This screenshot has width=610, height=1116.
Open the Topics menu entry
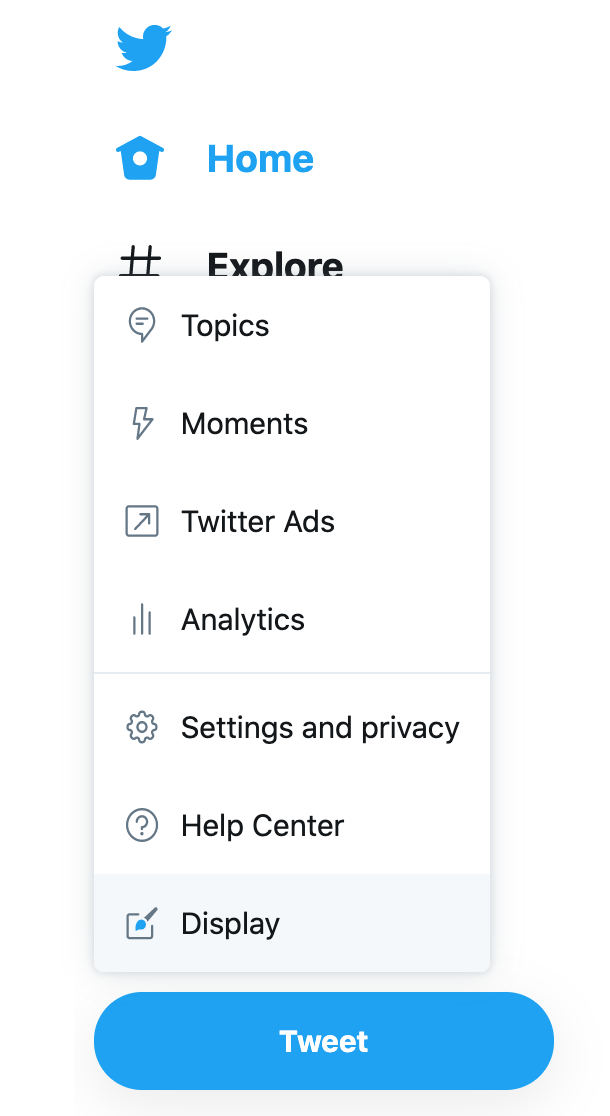pyautogui.click(x=225, y=324)
